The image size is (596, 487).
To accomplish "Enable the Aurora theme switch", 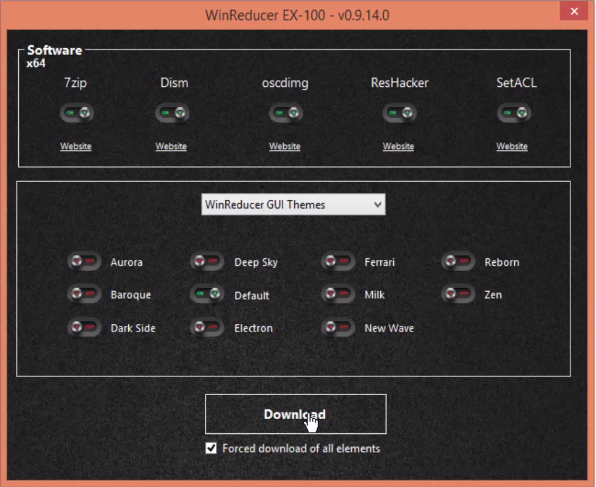I will click(x=84, y=261).
